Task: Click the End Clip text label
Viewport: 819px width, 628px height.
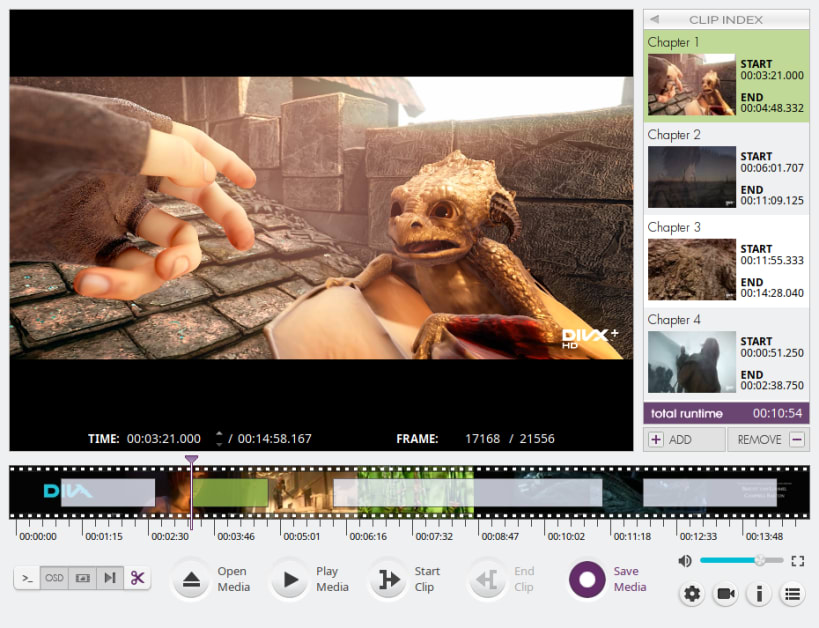Action: (524, 579)
